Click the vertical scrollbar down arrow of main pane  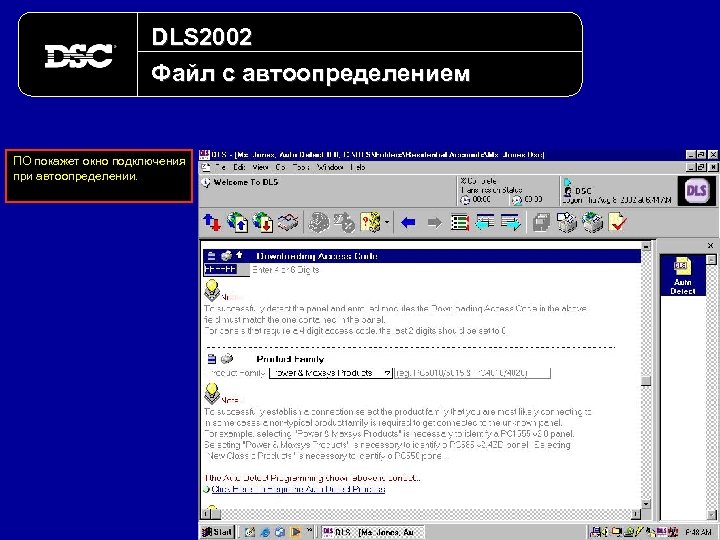[x=646, y=504]
